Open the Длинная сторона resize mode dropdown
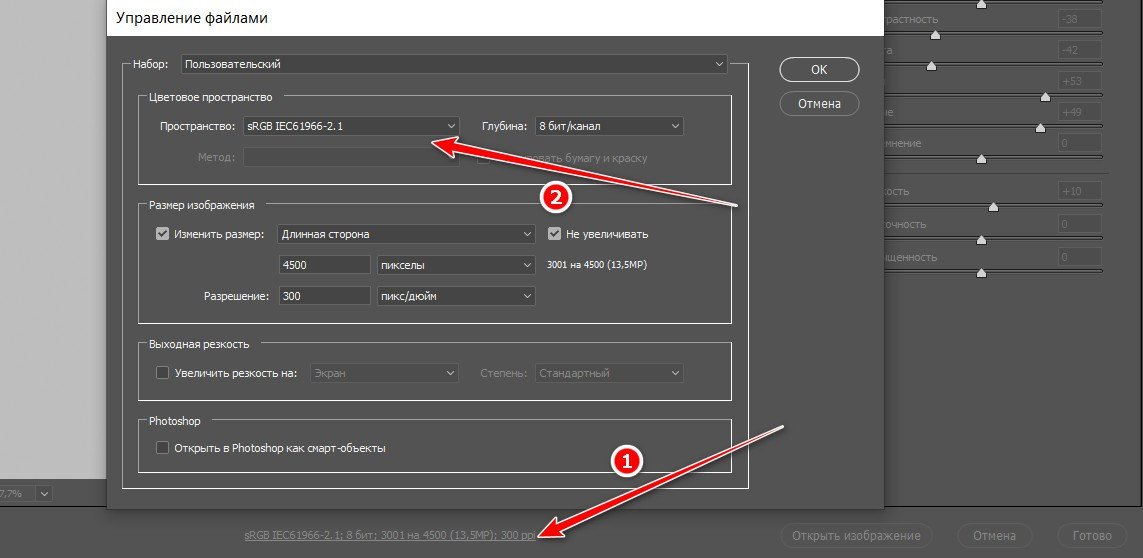This screenshot has width=1143, height=558. [x=407, y=234]
